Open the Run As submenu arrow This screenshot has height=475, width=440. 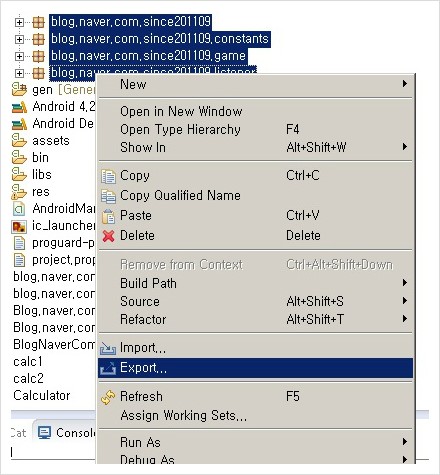(404, 442)
